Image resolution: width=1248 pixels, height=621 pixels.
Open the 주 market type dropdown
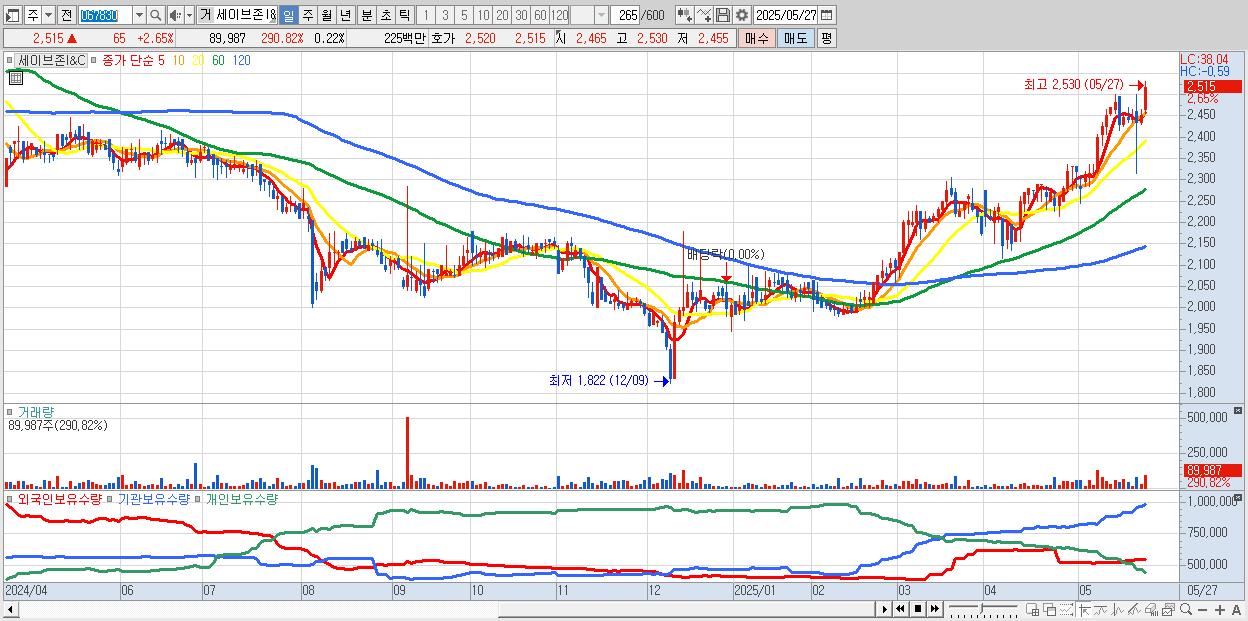click(48, 15)
